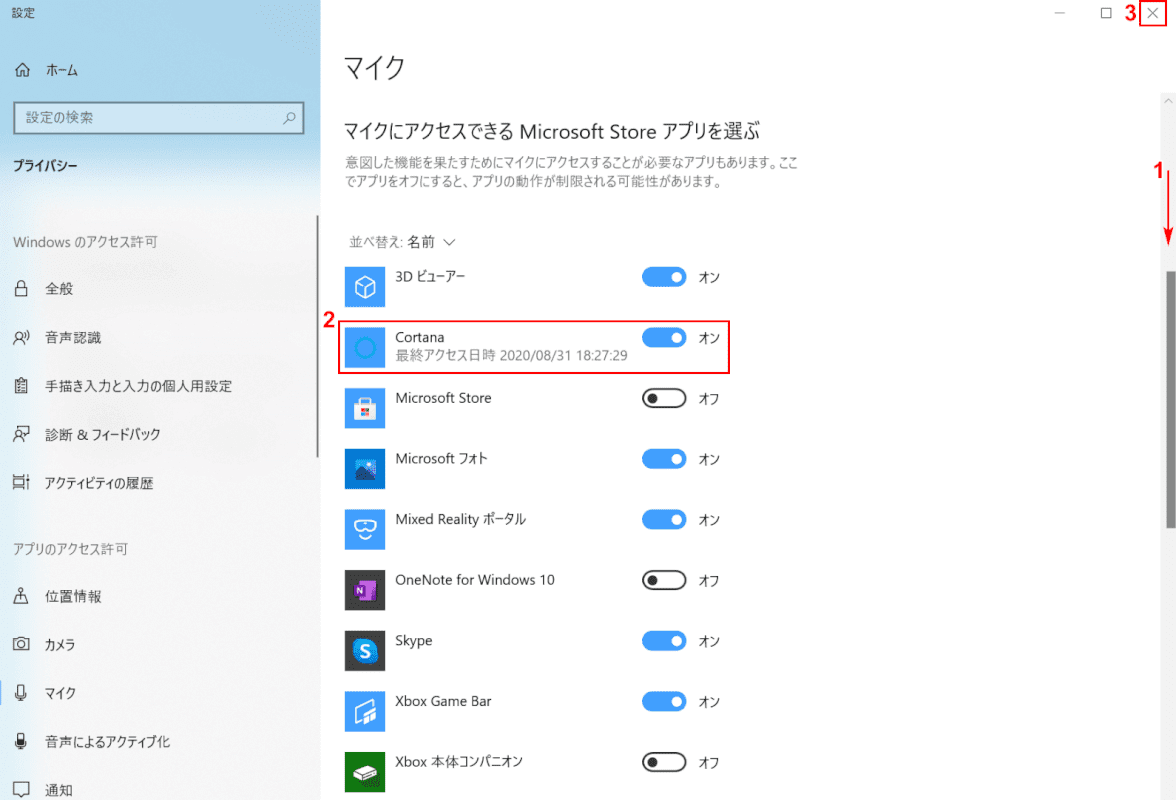The image size is (1176, 800).
Task: Click the microphone icon beside マイク
Action: pos(21,693)
